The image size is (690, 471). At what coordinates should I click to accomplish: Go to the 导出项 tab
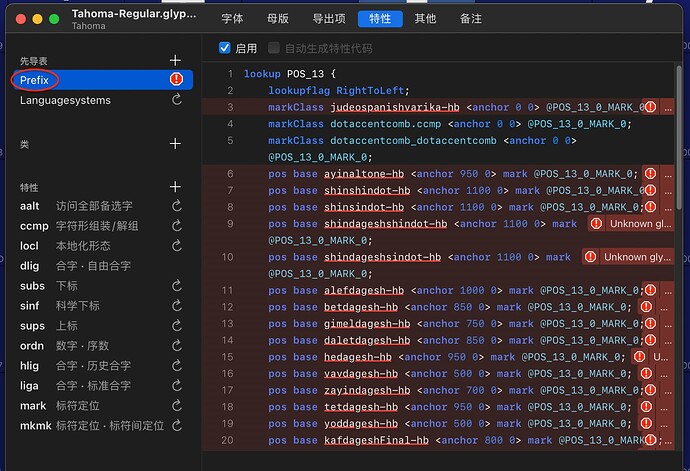[x=328, y=18]
